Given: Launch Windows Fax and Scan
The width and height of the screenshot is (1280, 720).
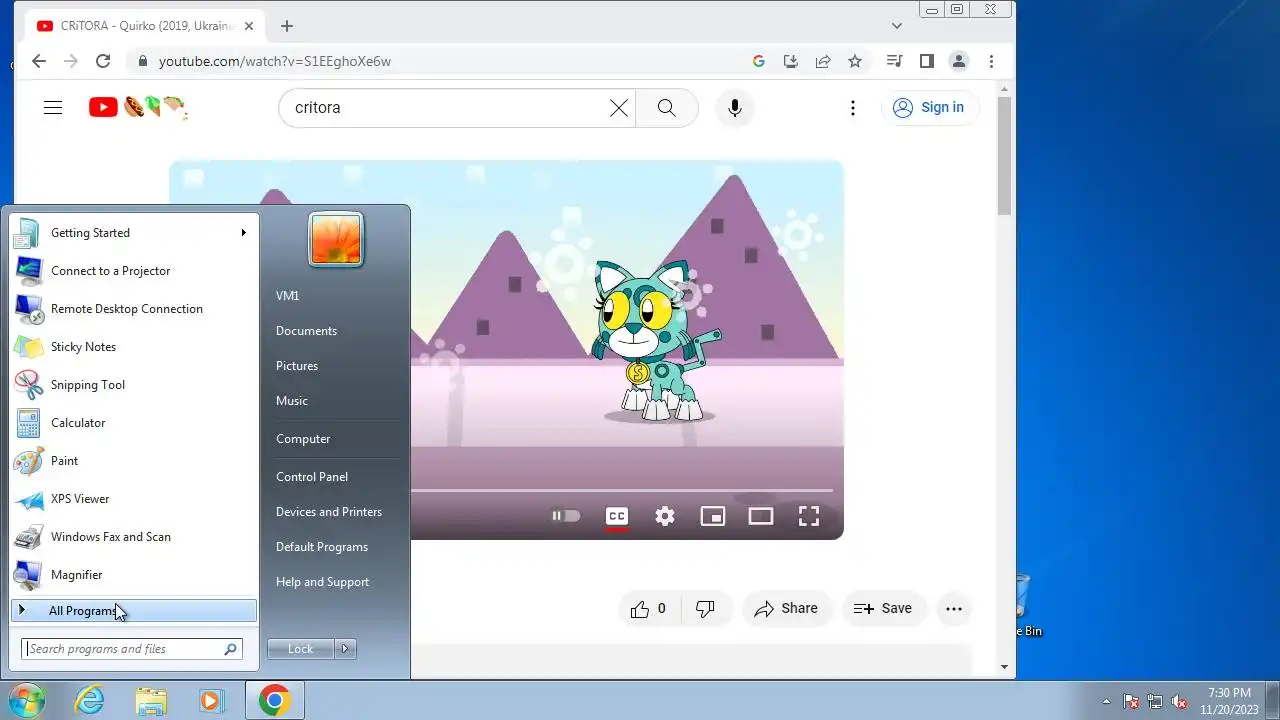Looking at the screenshot, I should point(134,537).
